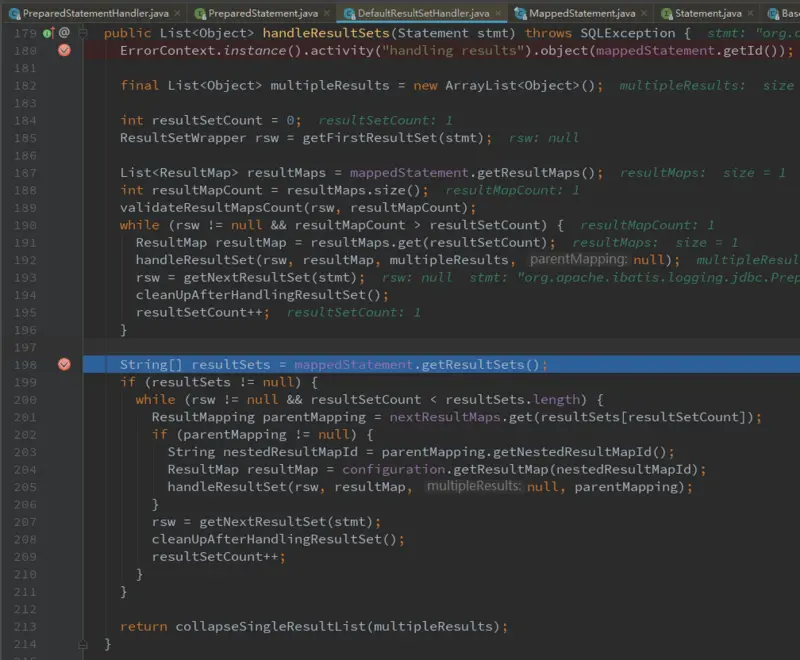Click the 'rsw: null' inline hint on line 185
800x660 pixels.
coord(544,138)
